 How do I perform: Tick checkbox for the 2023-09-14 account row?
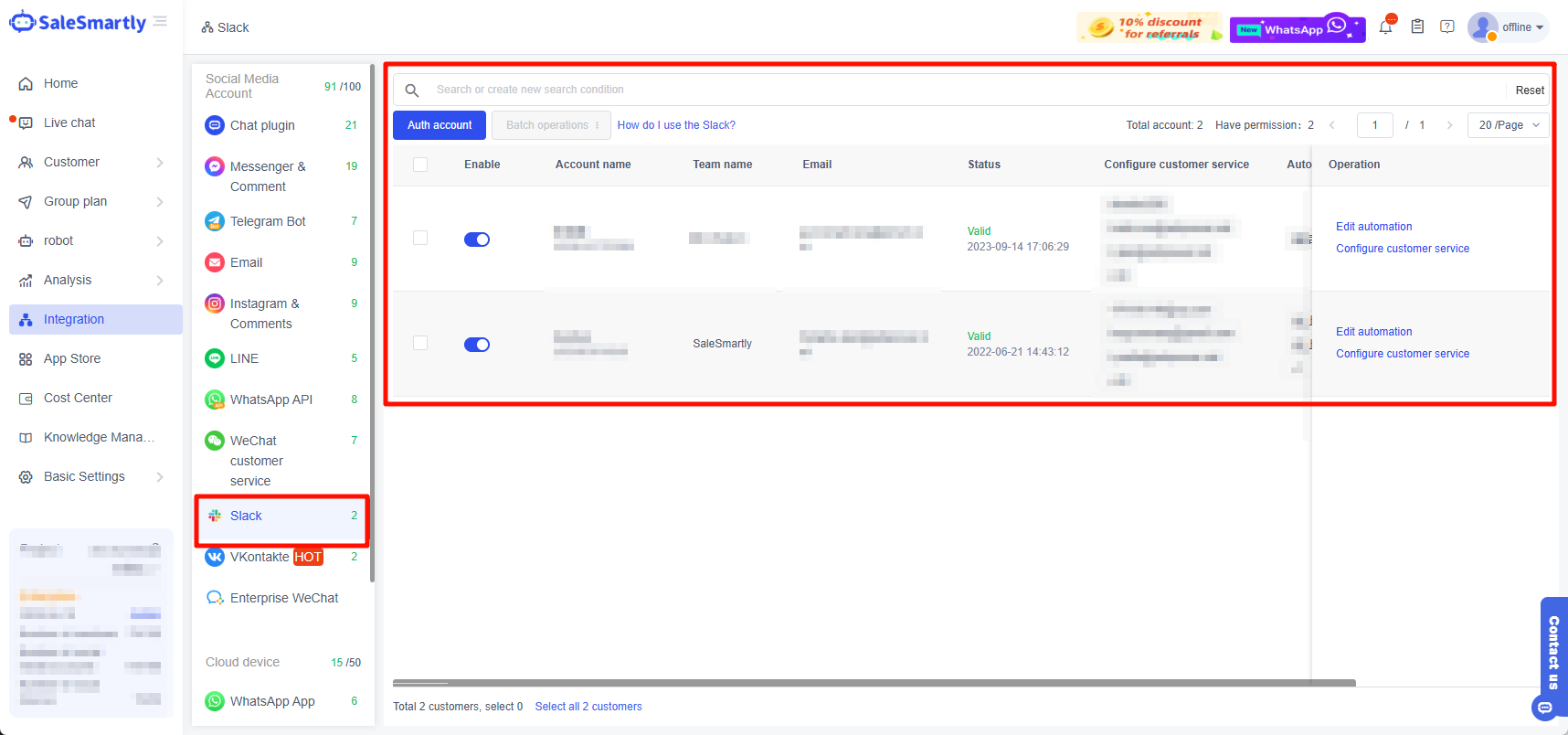pos(420,238)
